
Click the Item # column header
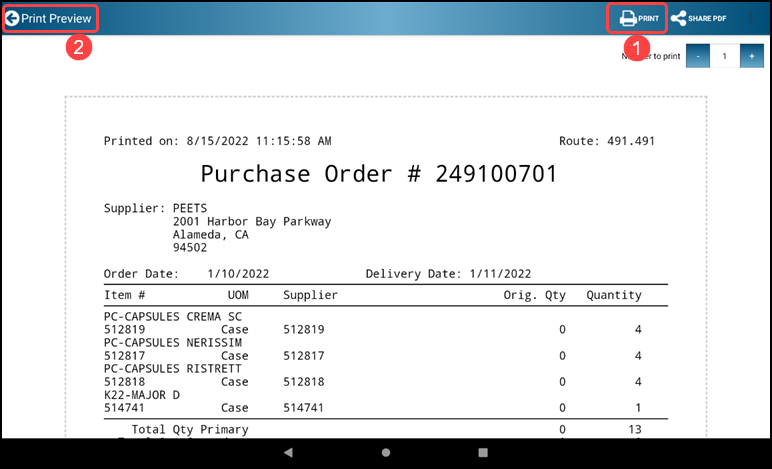125,295
